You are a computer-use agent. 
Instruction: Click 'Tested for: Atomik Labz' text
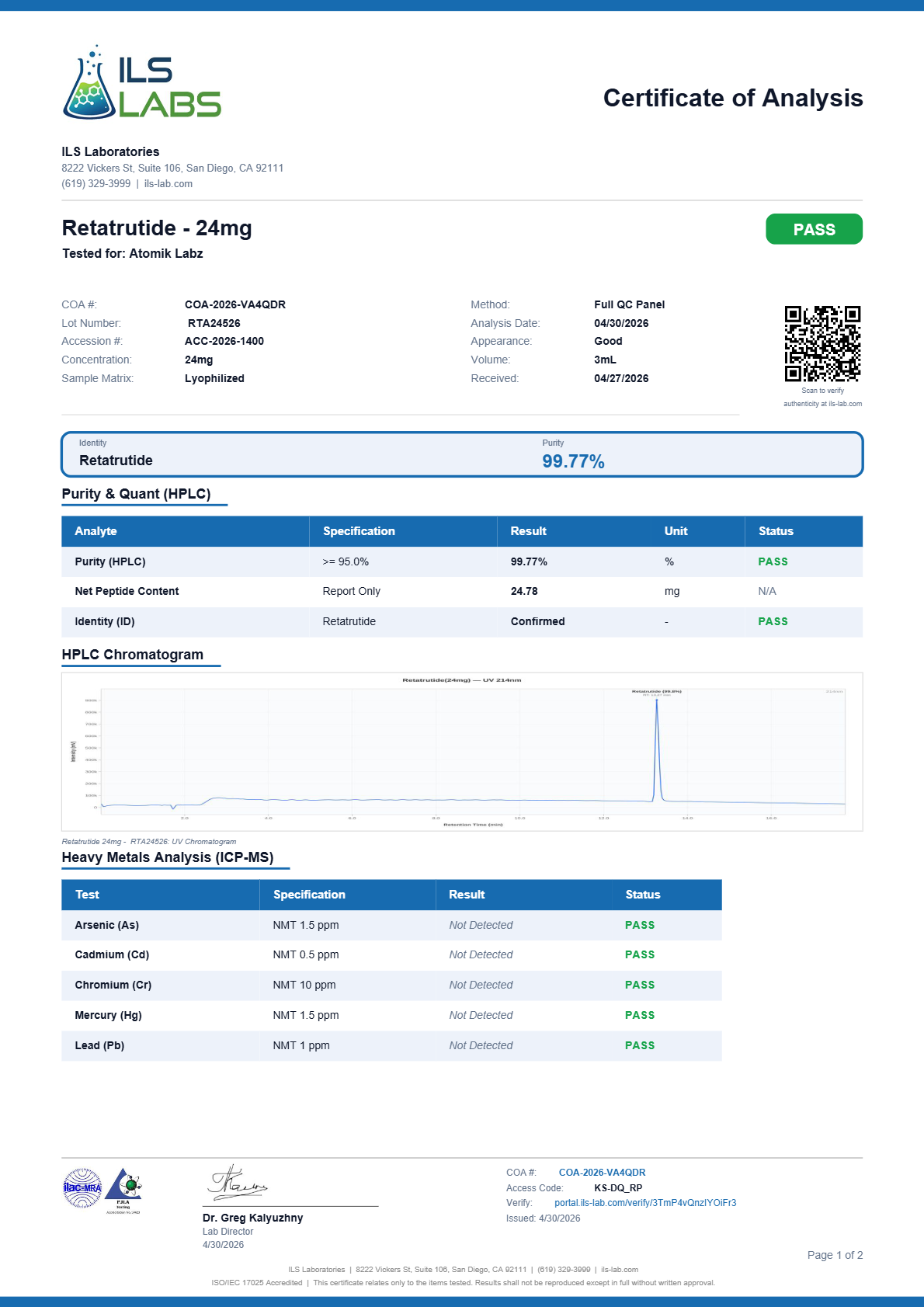coord(133,254)
